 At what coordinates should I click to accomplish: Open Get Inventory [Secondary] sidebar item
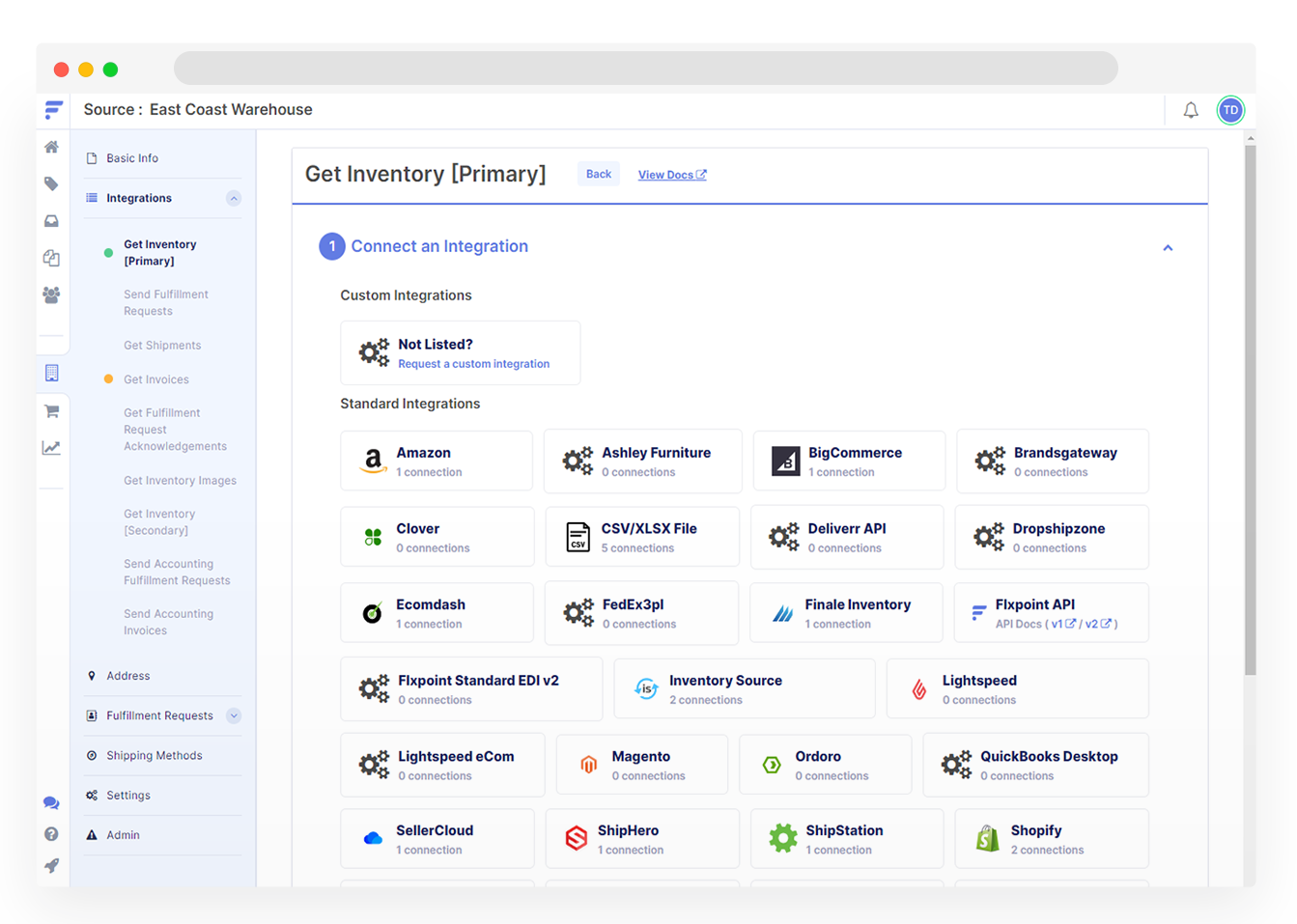(x=159, y=522)
